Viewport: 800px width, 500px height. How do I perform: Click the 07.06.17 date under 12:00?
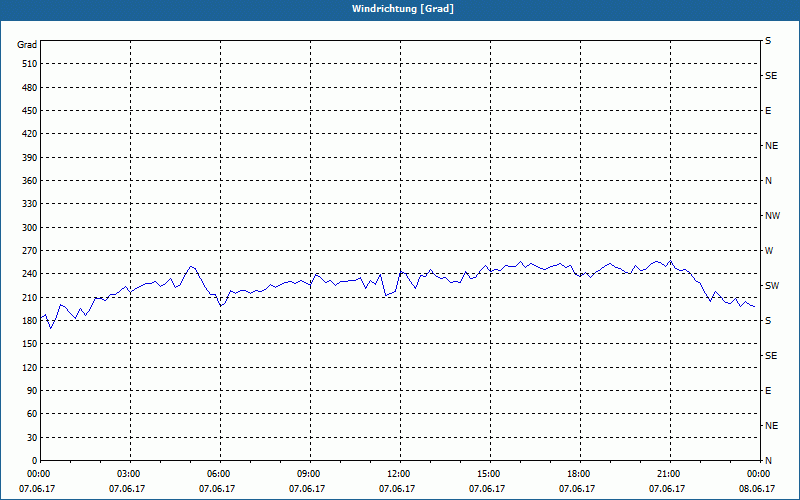tap(396, 489)
